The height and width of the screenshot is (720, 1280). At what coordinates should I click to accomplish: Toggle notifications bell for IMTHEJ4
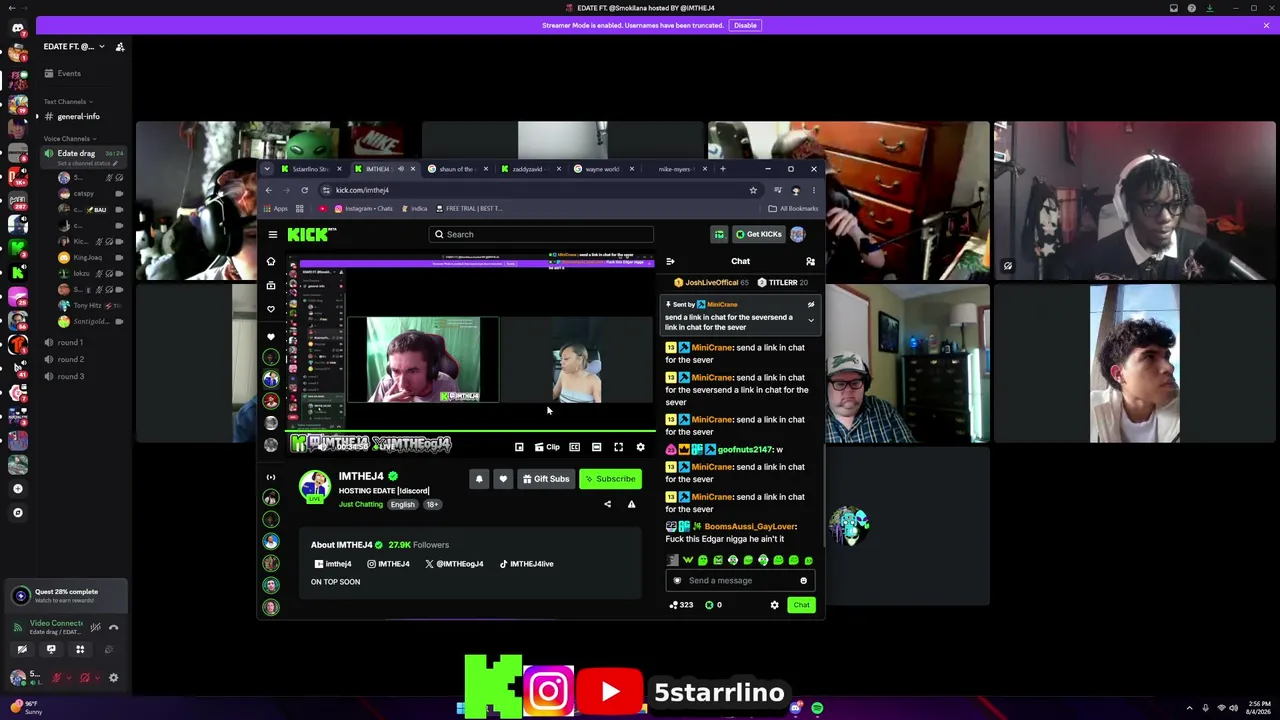pos(479,479)
